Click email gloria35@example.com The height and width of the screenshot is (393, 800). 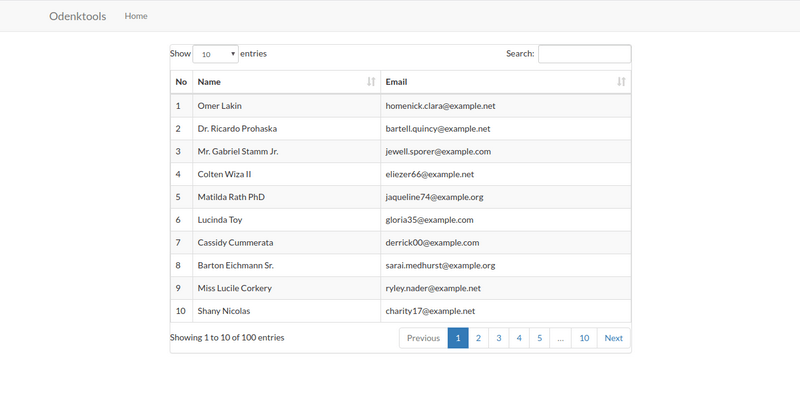[430, 220]
